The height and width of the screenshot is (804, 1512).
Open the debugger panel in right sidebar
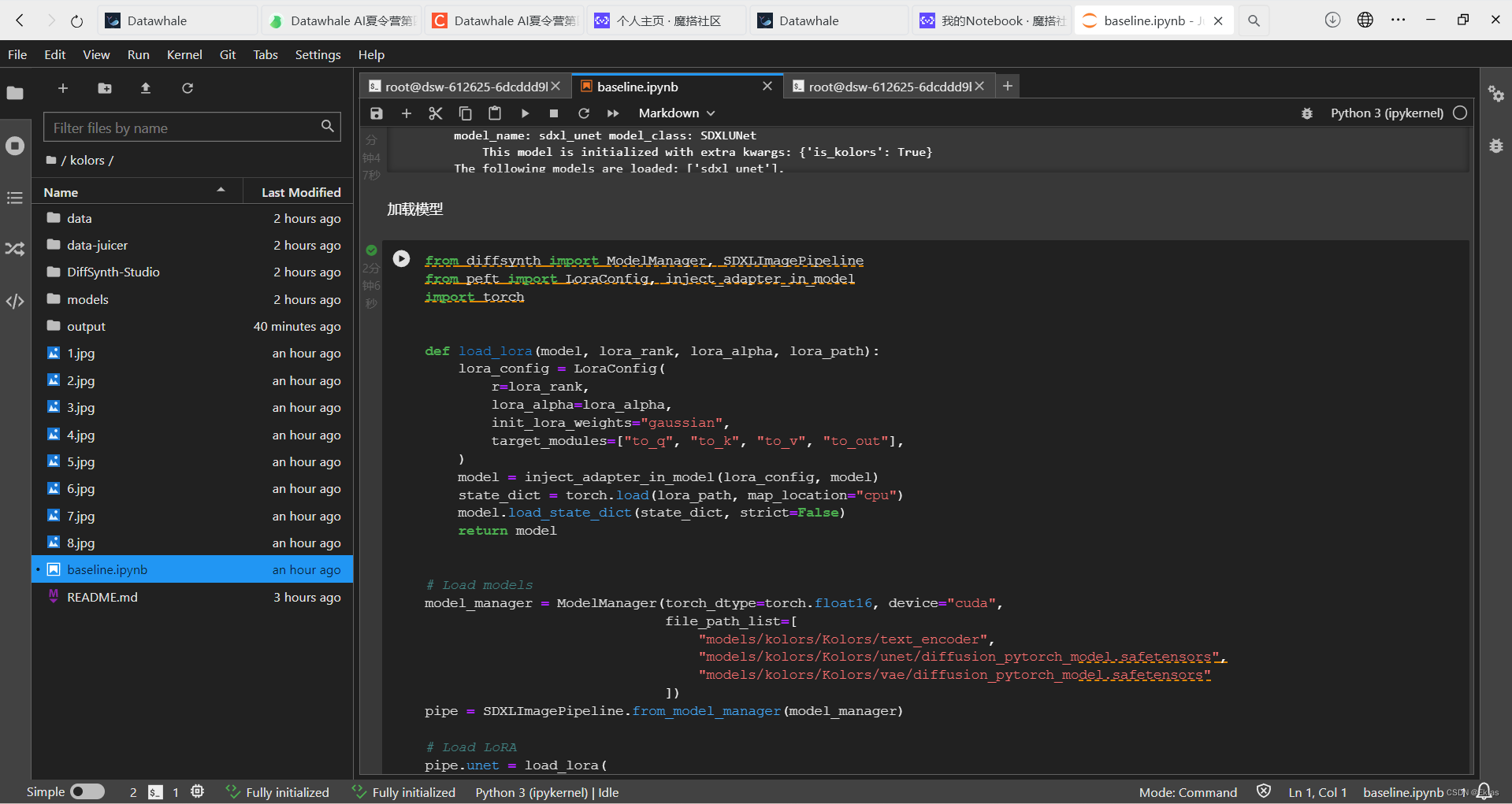[x=1496, y=146]
